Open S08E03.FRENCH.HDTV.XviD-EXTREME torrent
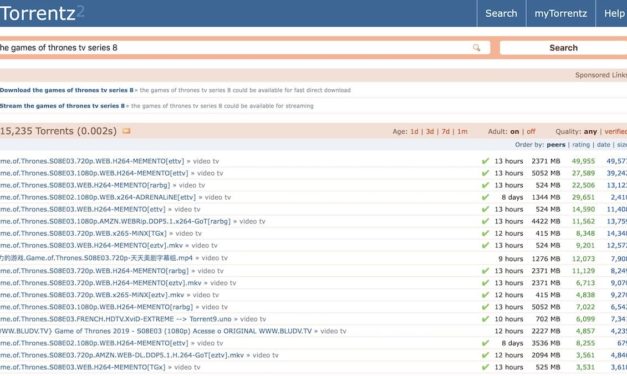This screenshot has height=376, width=627. [x=116, y=319]
